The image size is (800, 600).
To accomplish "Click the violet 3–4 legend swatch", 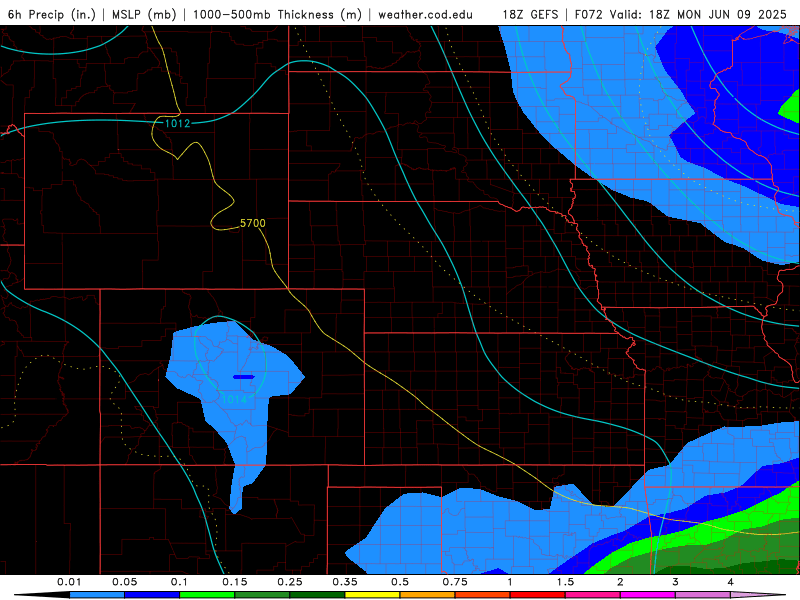I will [x=703, y=595].
